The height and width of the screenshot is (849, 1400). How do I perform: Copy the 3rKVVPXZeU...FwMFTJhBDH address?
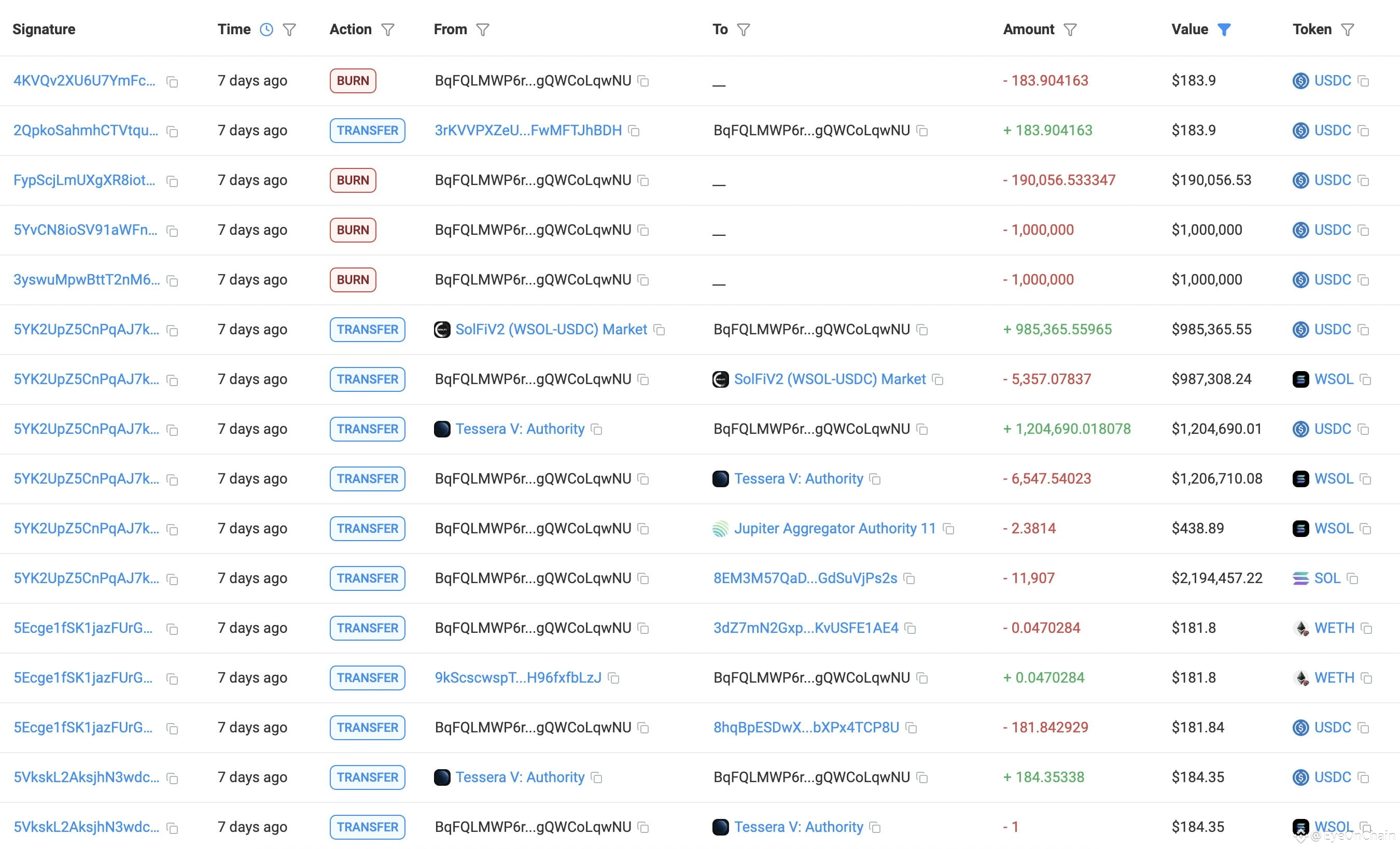click(634, 131)
